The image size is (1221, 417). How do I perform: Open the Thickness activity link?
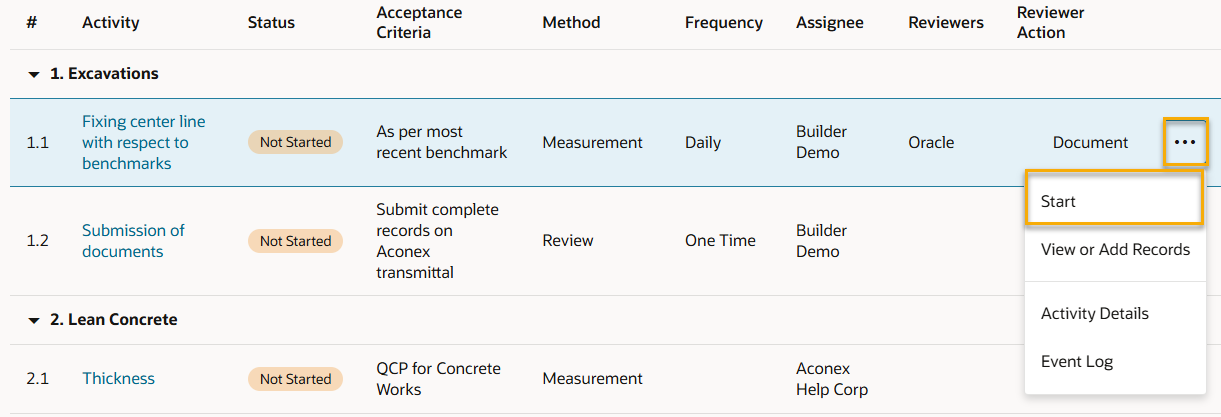tap(118, 378)
